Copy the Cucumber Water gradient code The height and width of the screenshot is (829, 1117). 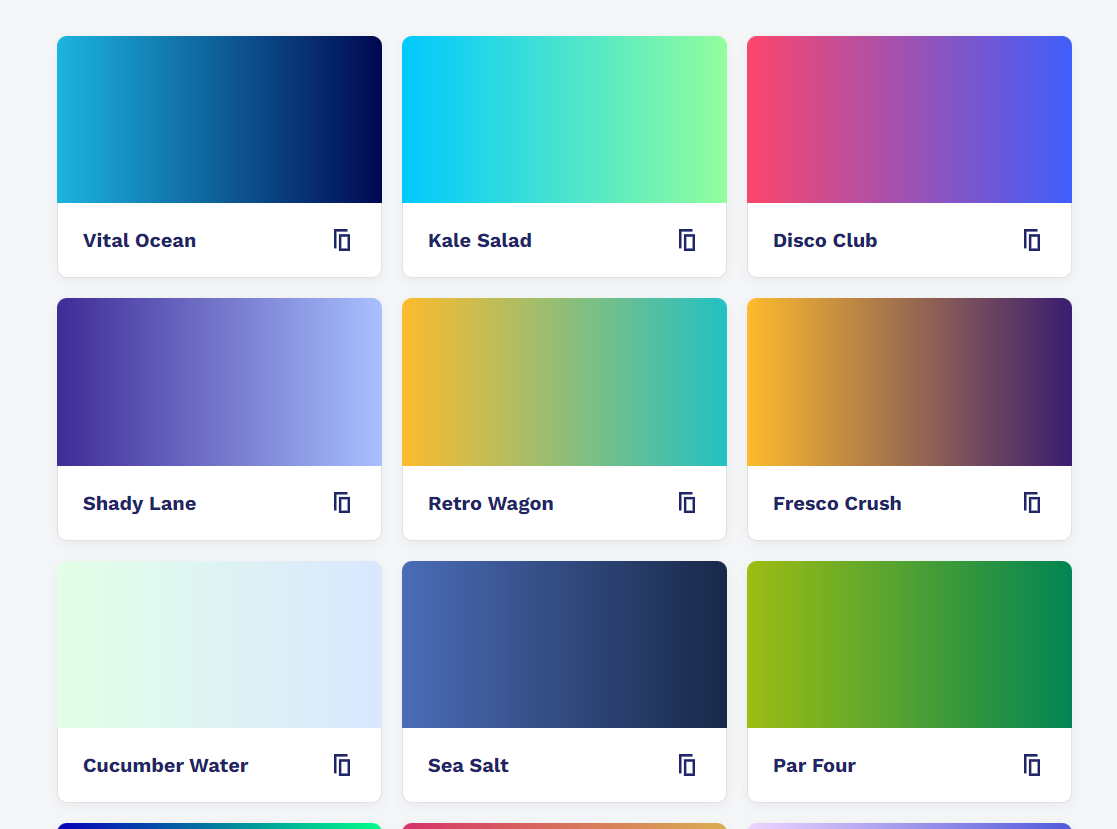[x=342, y=765]
